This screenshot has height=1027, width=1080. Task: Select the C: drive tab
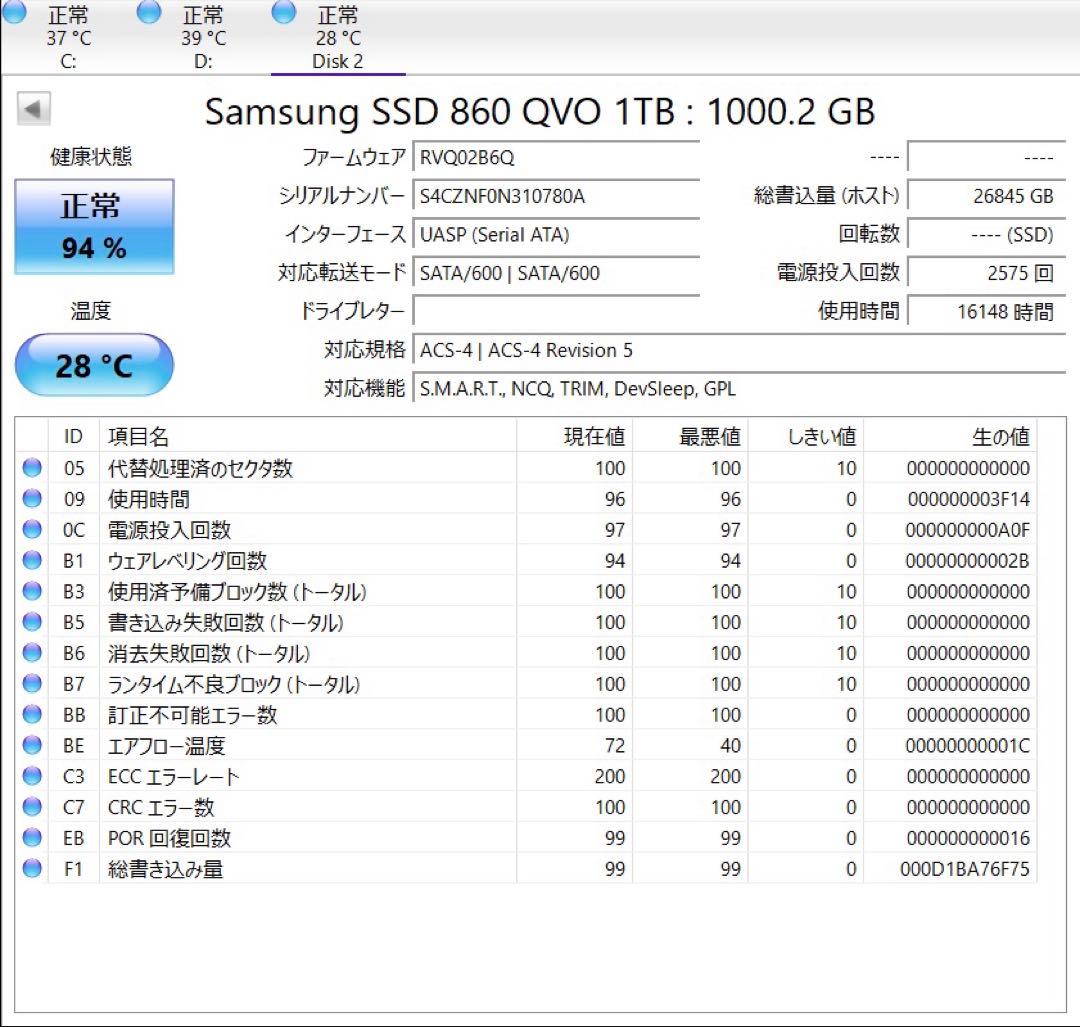coord(68,37)
